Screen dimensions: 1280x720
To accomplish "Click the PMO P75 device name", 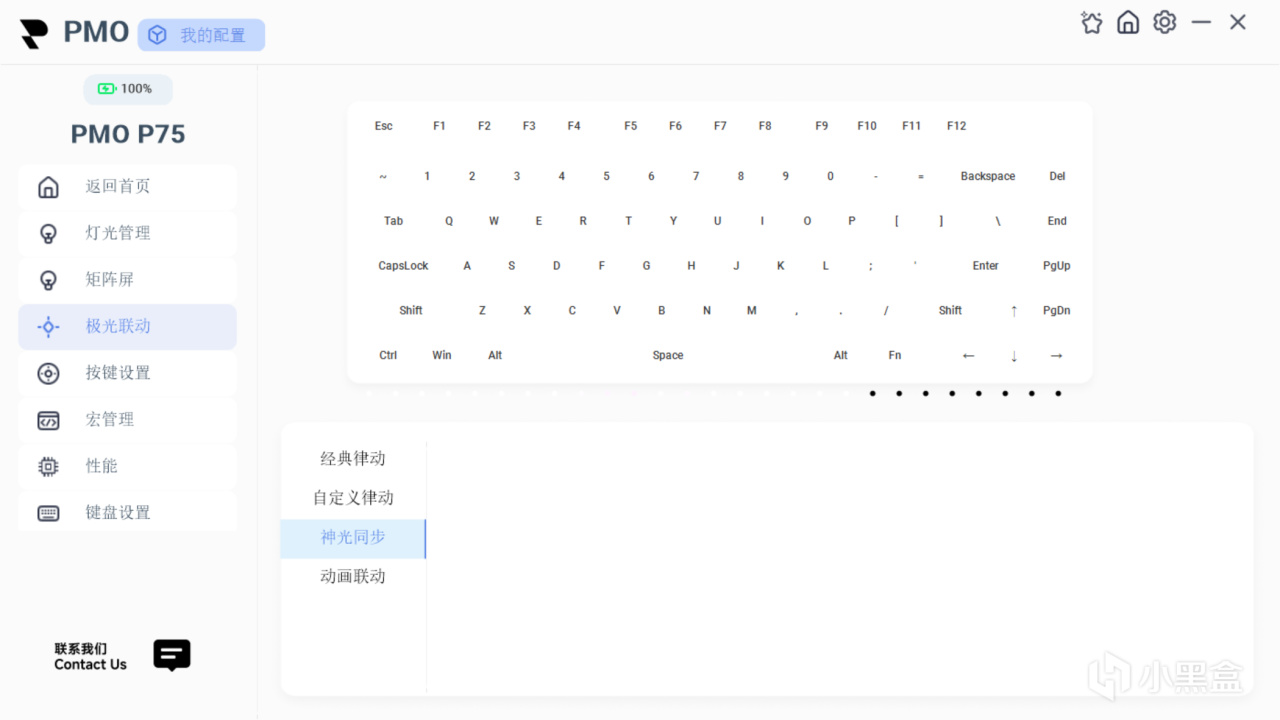I will coord(128,134).
